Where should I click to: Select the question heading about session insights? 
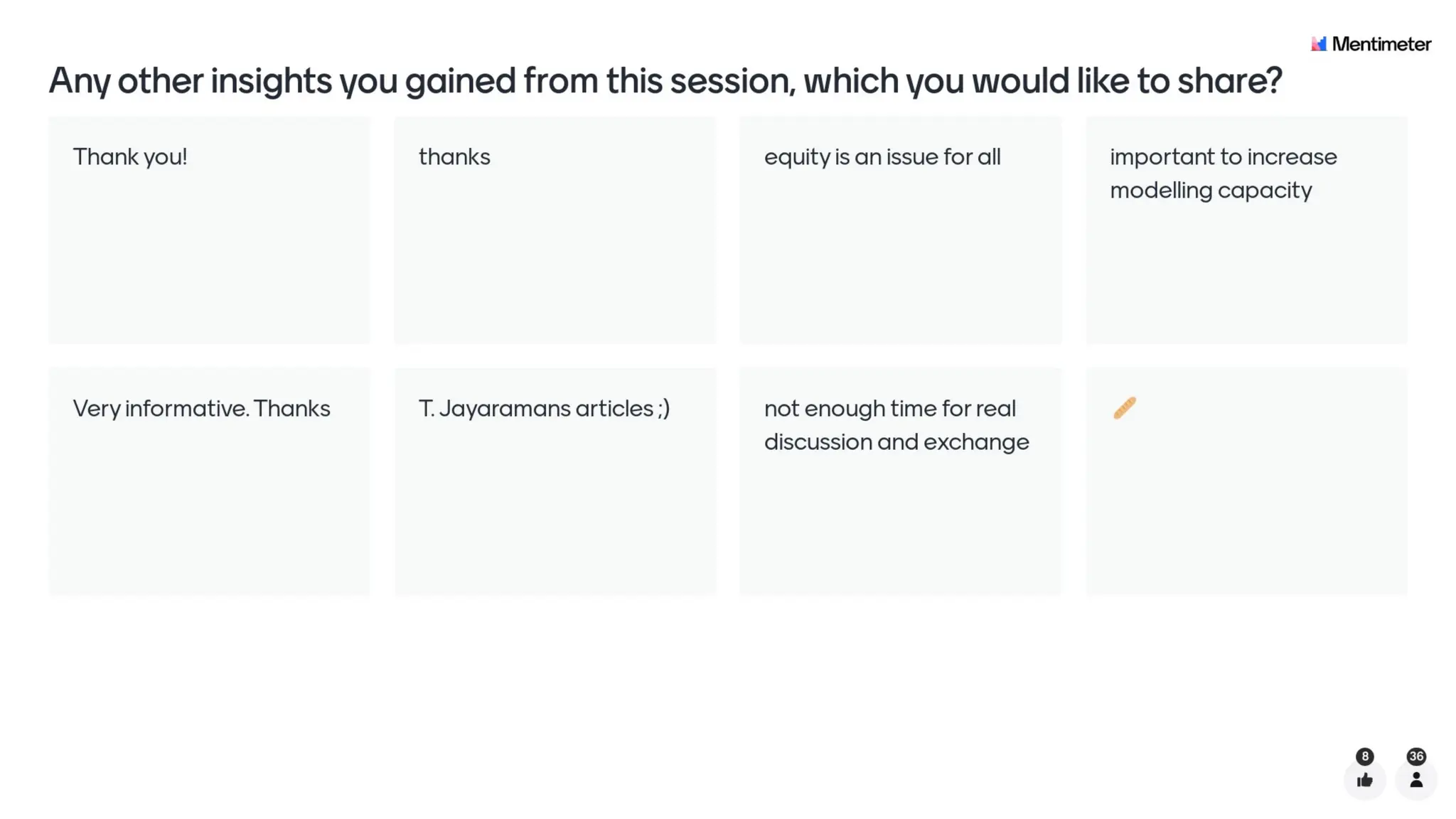pos(665,81)
